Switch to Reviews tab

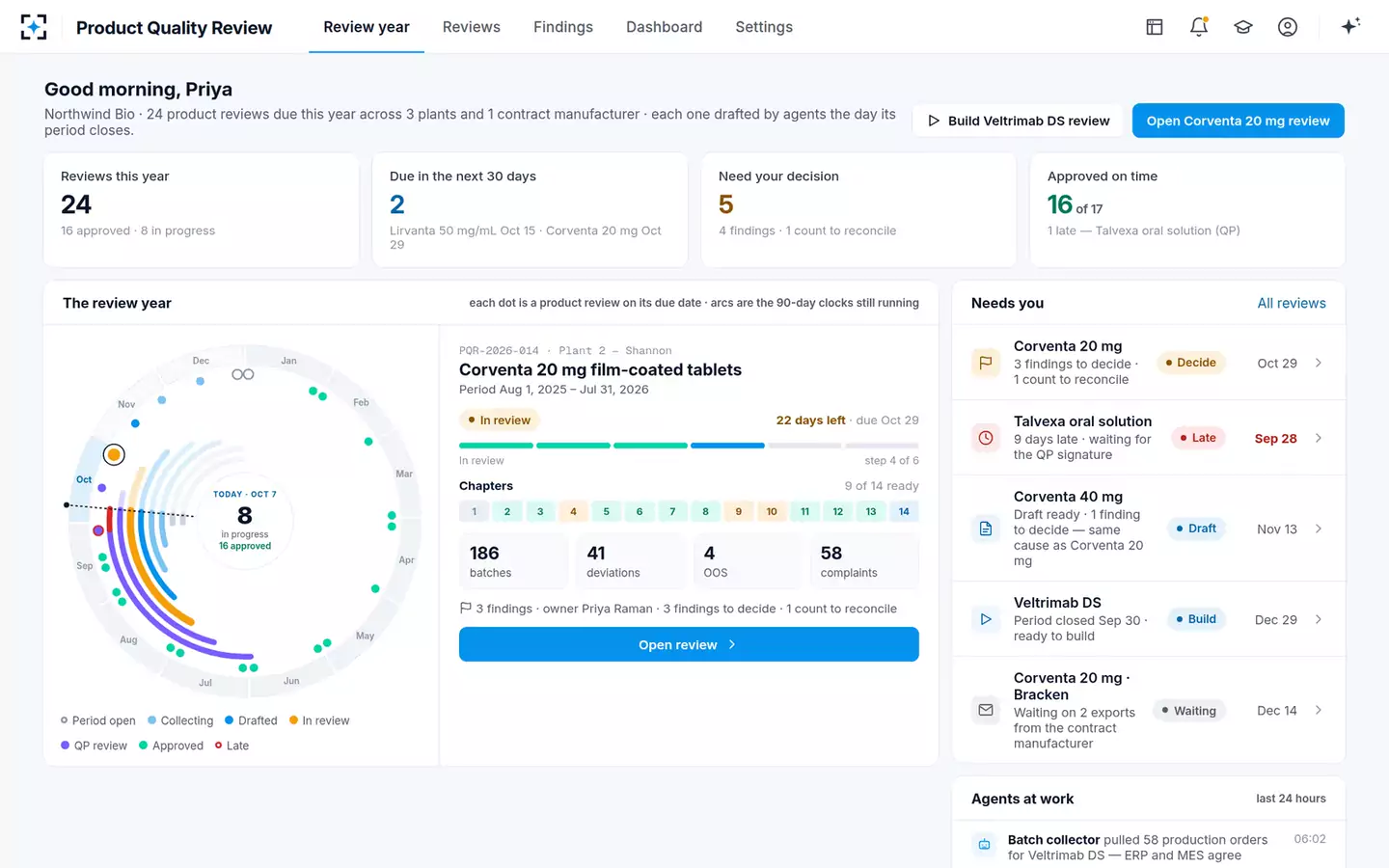tap(472, 27)
